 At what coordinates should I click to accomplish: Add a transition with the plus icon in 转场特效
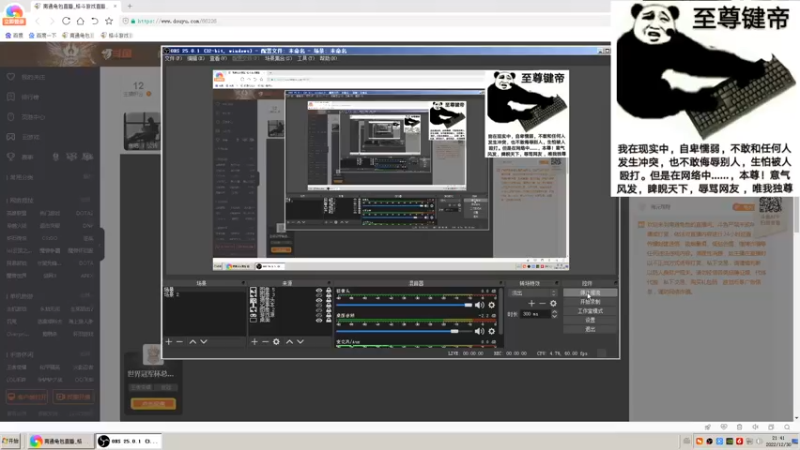(x=531, y=303)
